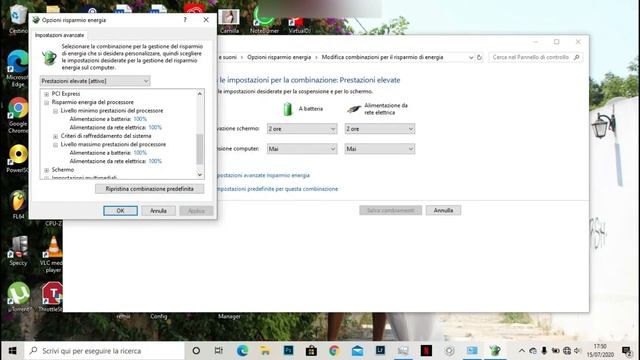This screenshot has width=640, height=360.
Task: Click the settings list scrollbar up arrow
Action: click(200, 94)
